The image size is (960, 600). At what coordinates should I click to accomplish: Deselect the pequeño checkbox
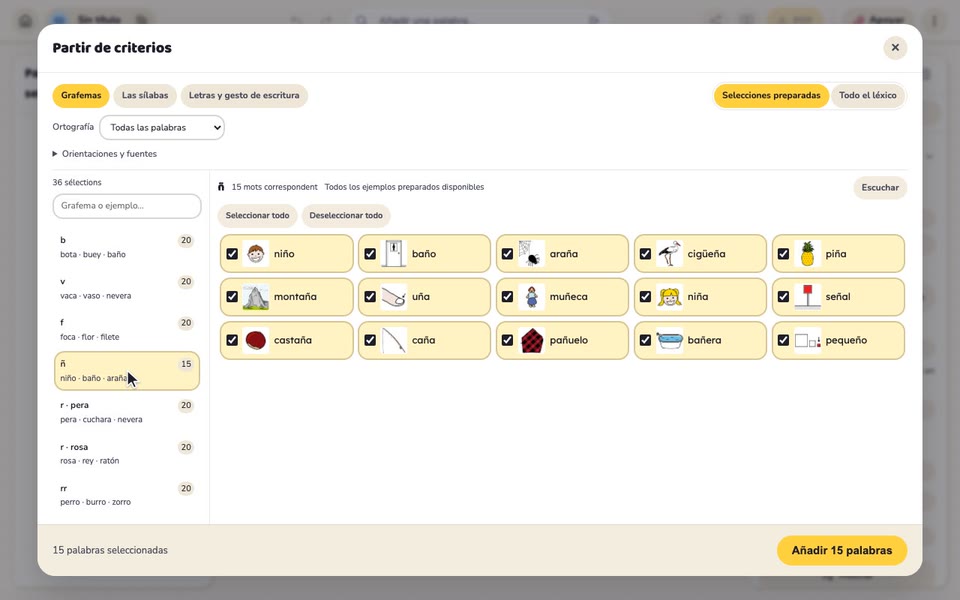point(783,340)
